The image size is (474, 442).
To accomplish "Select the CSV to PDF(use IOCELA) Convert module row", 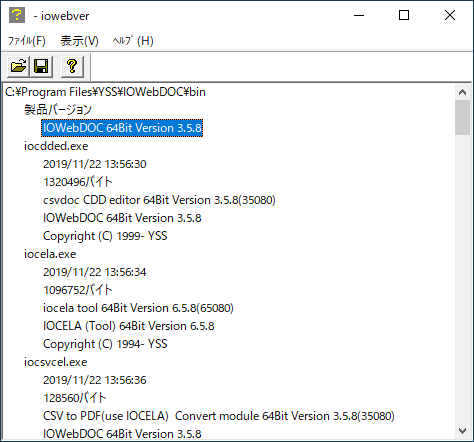I will 219,416.
